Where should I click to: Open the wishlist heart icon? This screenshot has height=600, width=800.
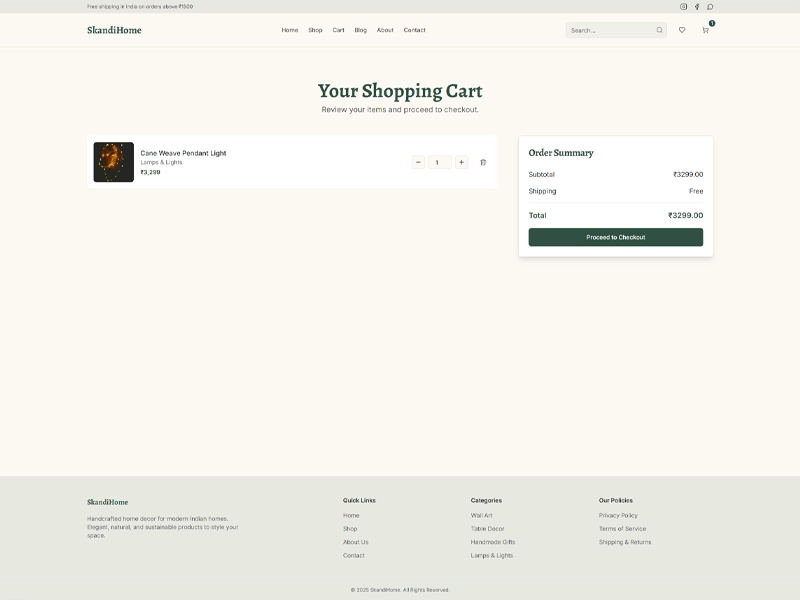pos(682,31)
